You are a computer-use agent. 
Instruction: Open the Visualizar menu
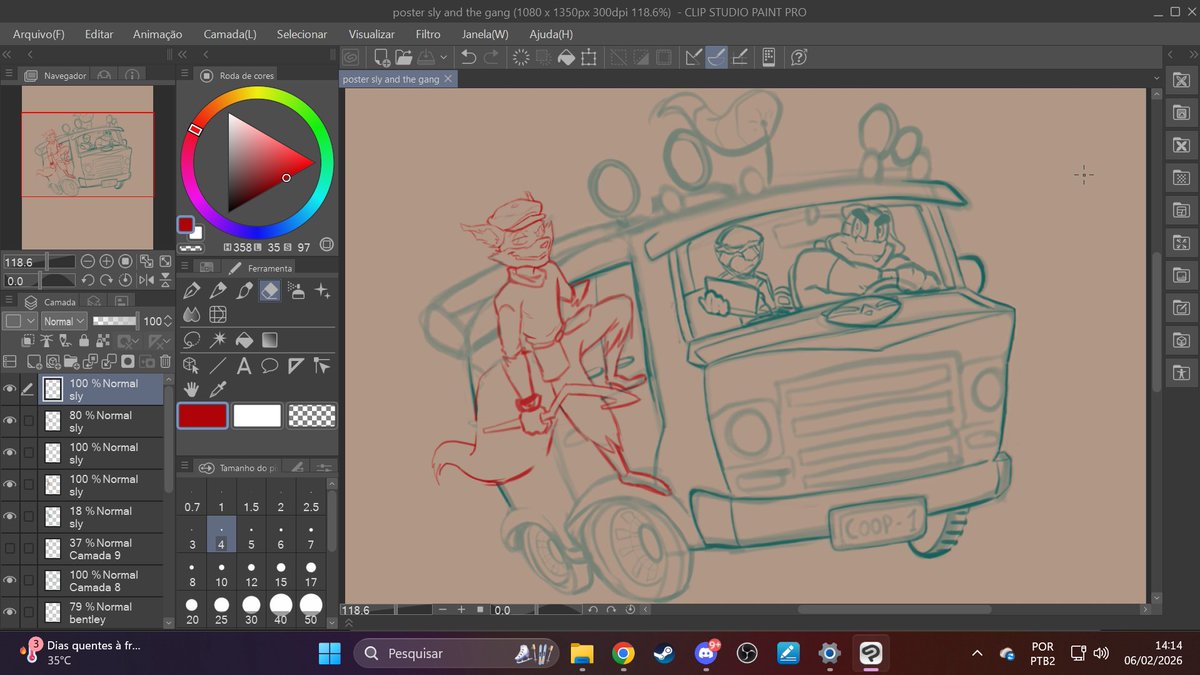click(x=371, y=34)
